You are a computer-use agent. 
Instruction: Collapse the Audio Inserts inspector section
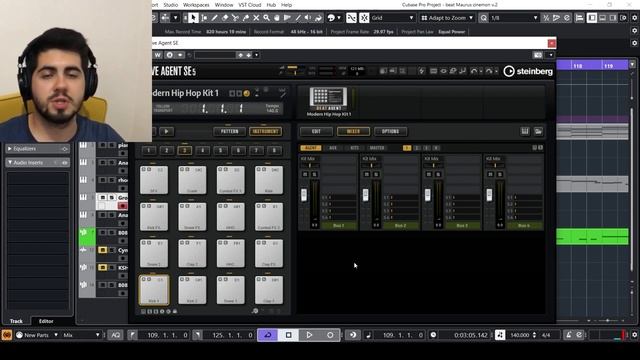38,162
